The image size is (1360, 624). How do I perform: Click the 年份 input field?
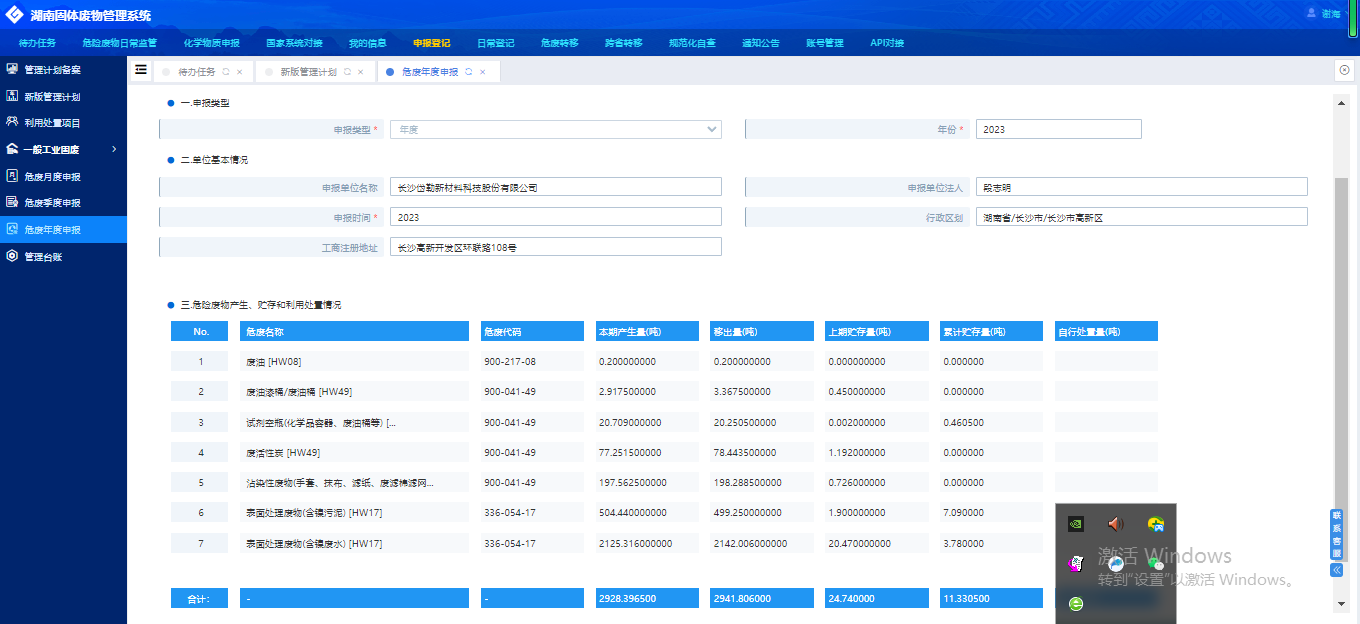(x=1058, y=129)
